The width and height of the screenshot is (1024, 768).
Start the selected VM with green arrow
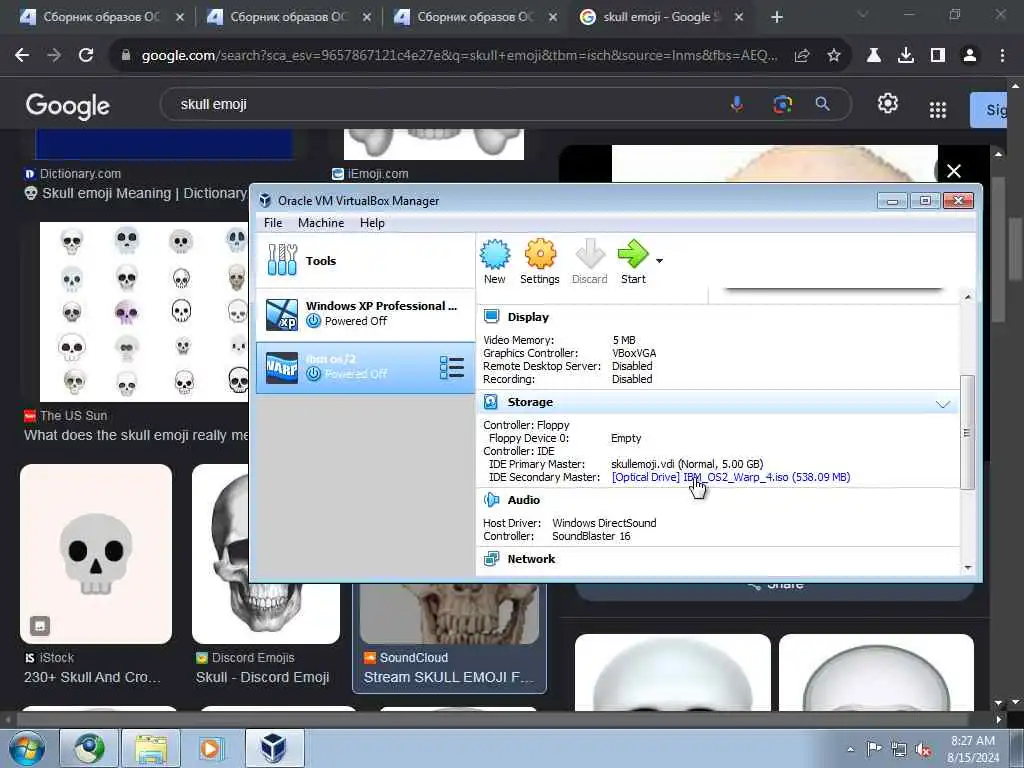[x=632, y=254]
